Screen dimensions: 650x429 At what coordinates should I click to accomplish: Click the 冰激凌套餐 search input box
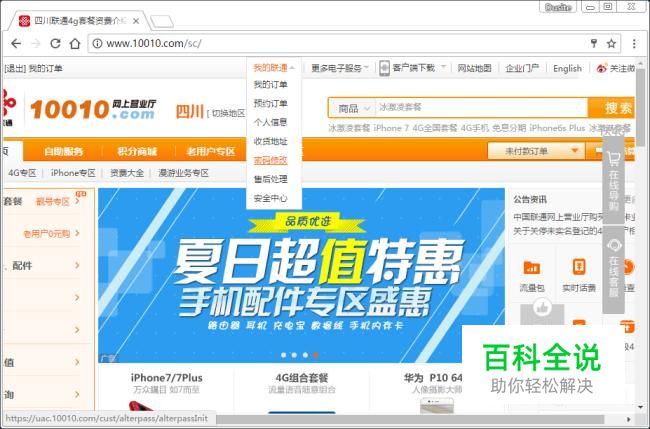click(x=481, y=108)
